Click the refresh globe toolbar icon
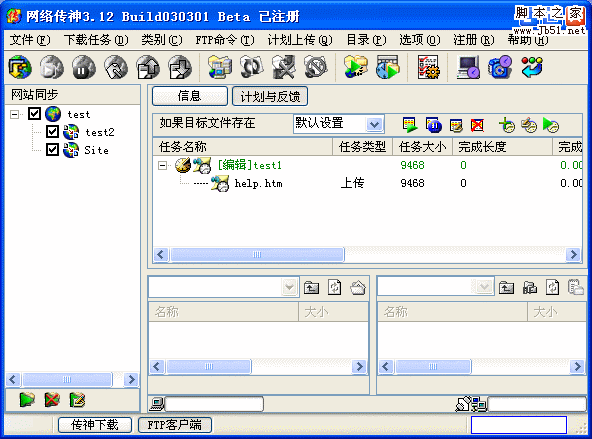The height and width of the screenshot is (439, 592). click(x=116, y=68)
